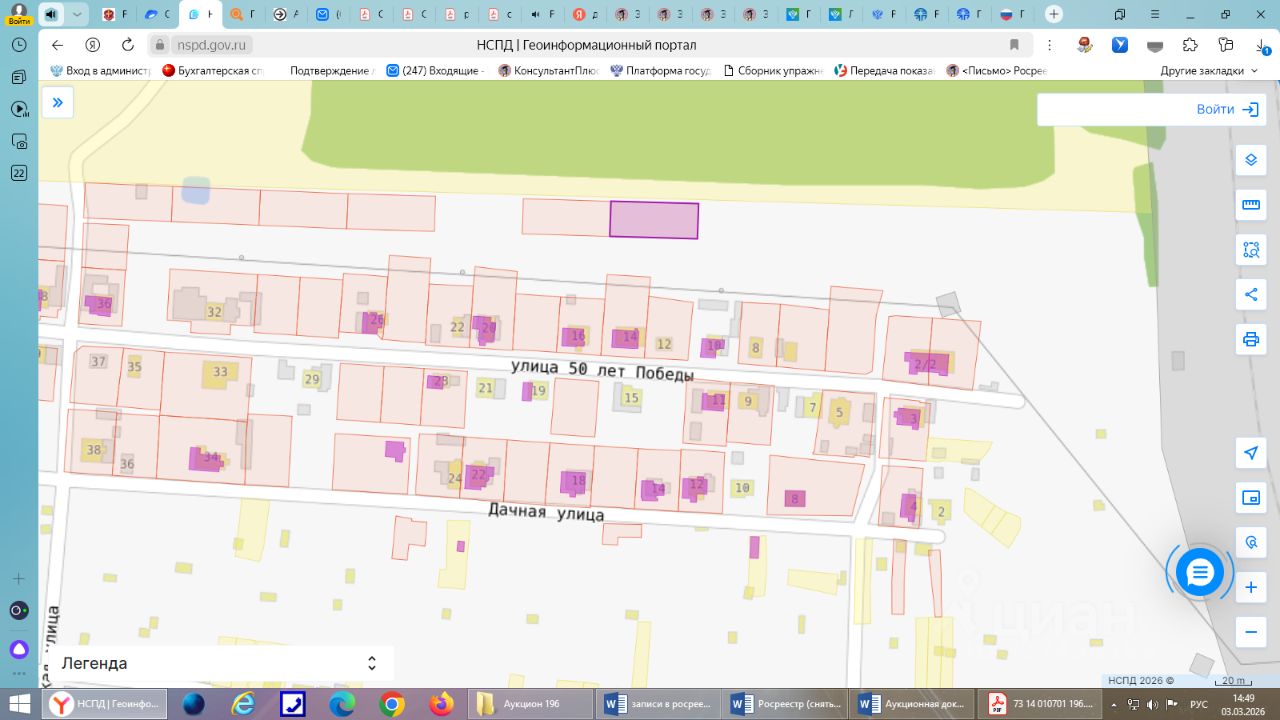Screen dimensions: 1280x720
Task: Zoom out using the minus button
Action: coord(1250,632)
